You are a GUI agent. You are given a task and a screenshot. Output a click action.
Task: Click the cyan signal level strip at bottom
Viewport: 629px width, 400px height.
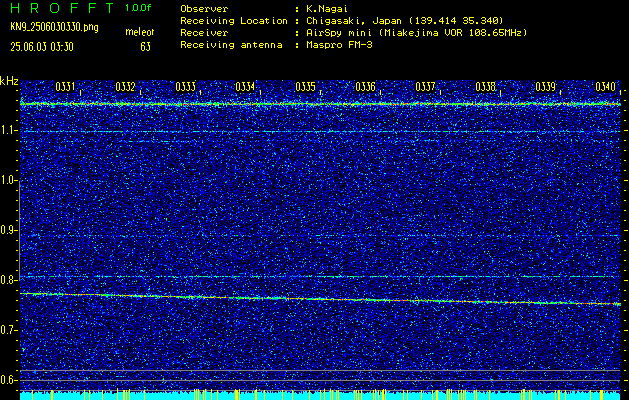(320, 396)
